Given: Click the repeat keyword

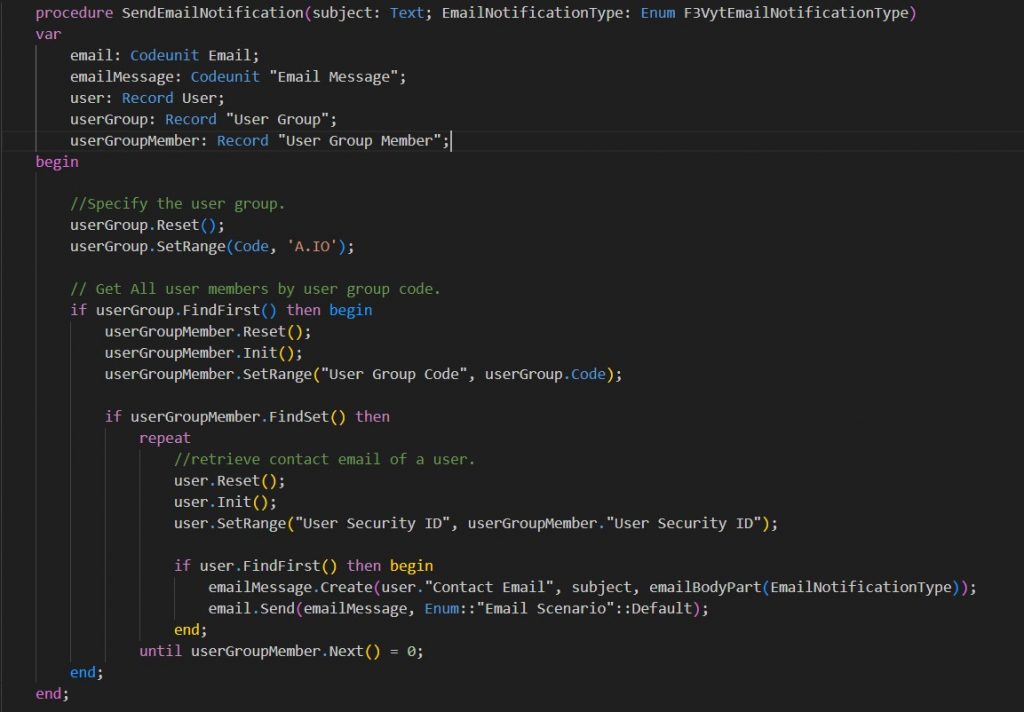Looking at the screenshot, I should 165,438.
